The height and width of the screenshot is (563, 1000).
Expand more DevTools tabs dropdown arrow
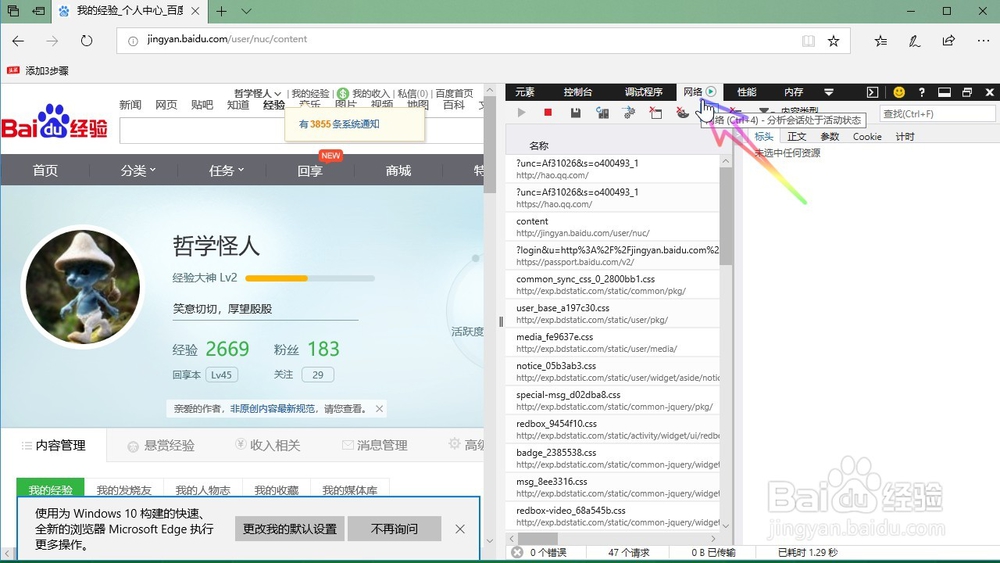click(x=828, y=92)
